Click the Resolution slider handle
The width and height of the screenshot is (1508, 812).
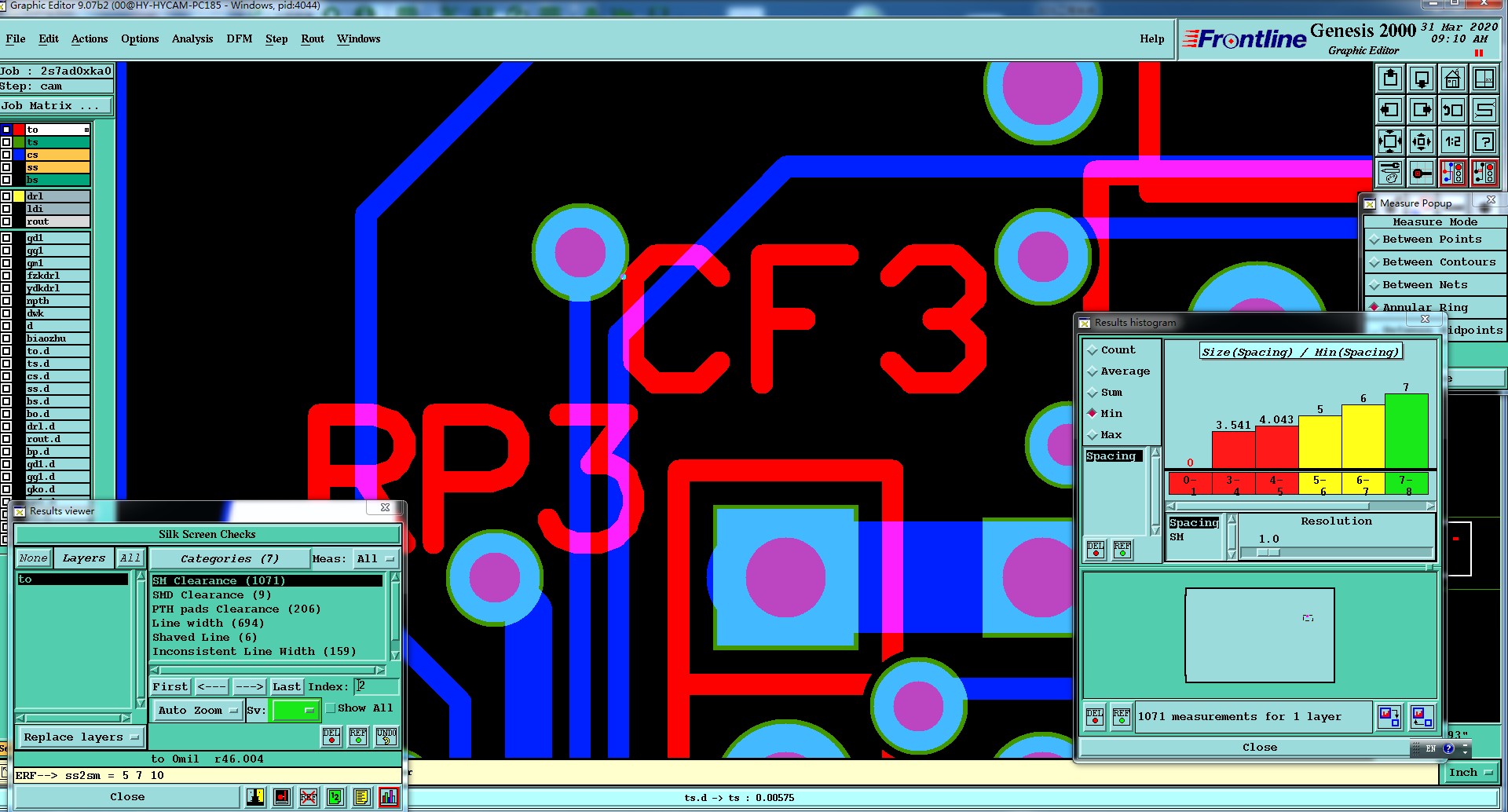(x=1268, y=553)
